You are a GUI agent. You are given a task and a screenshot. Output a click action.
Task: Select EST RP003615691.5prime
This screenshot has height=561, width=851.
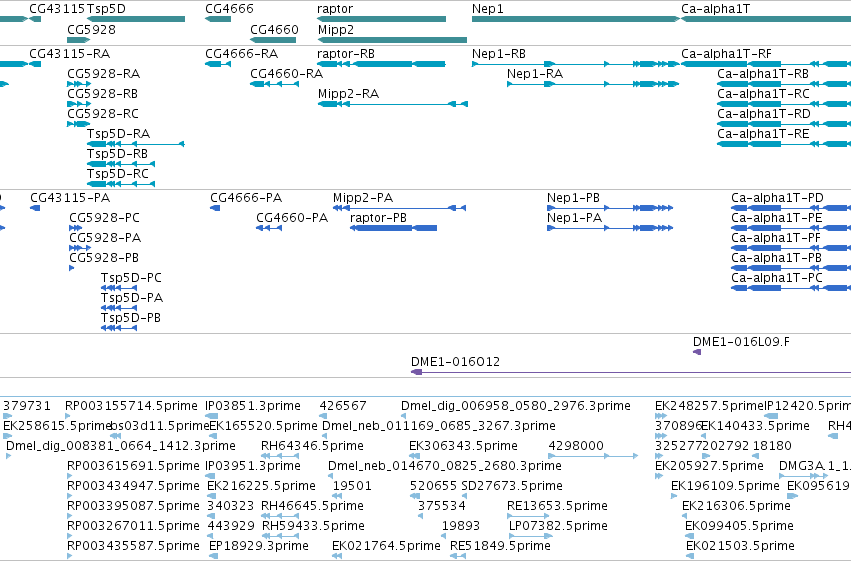point(134,467)
